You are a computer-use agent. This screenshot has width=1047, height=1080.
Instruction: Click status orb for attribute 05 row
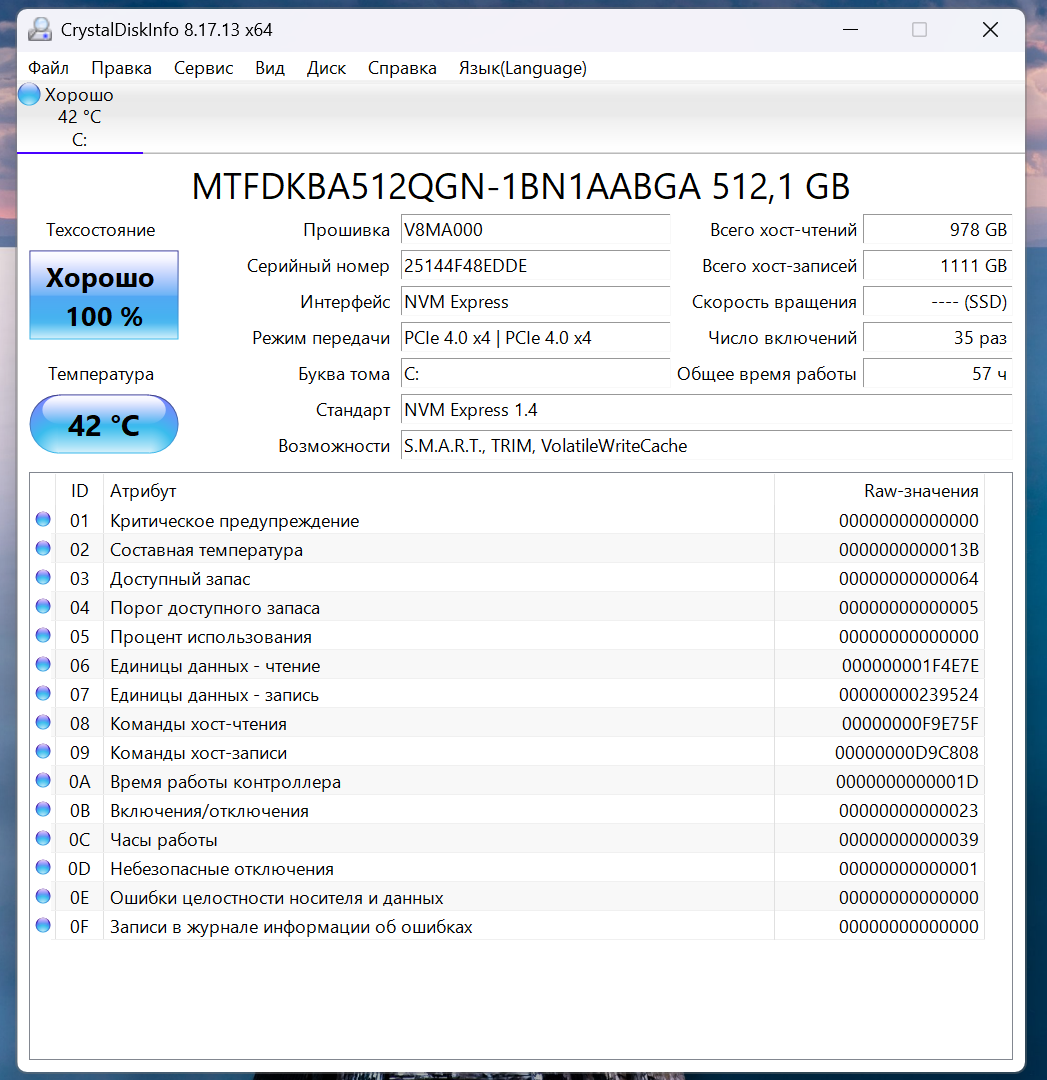coord(43,635)
